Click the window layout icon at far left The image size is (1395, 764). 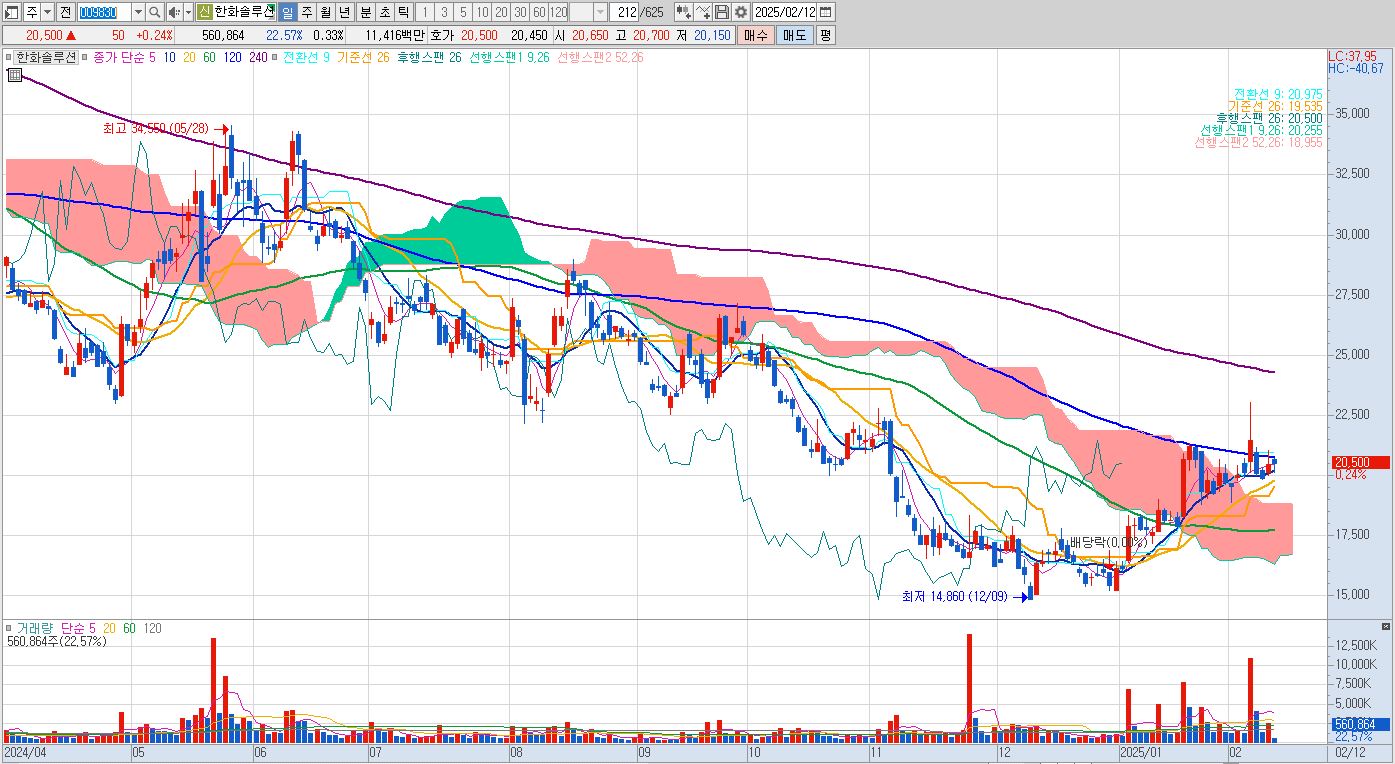point(11,12)
